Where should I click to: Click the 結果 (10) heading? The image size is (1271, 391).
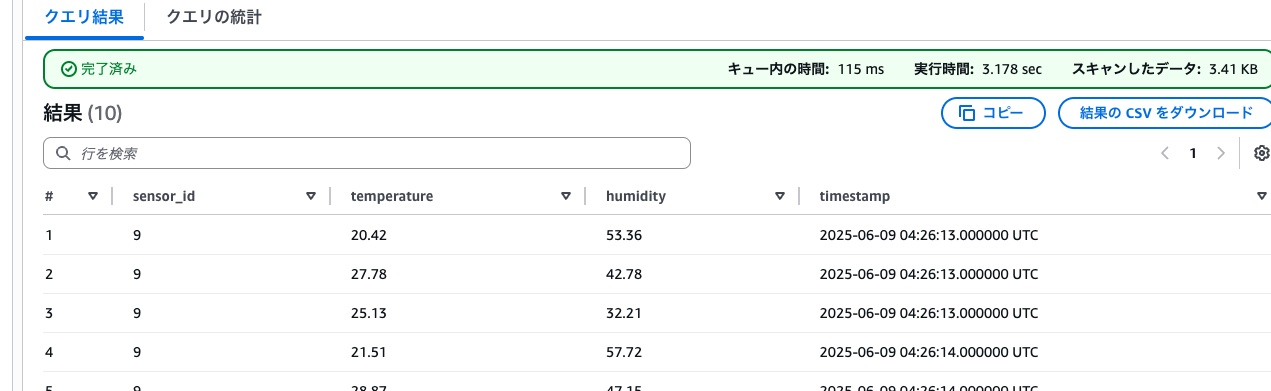[x=82, y=113]
